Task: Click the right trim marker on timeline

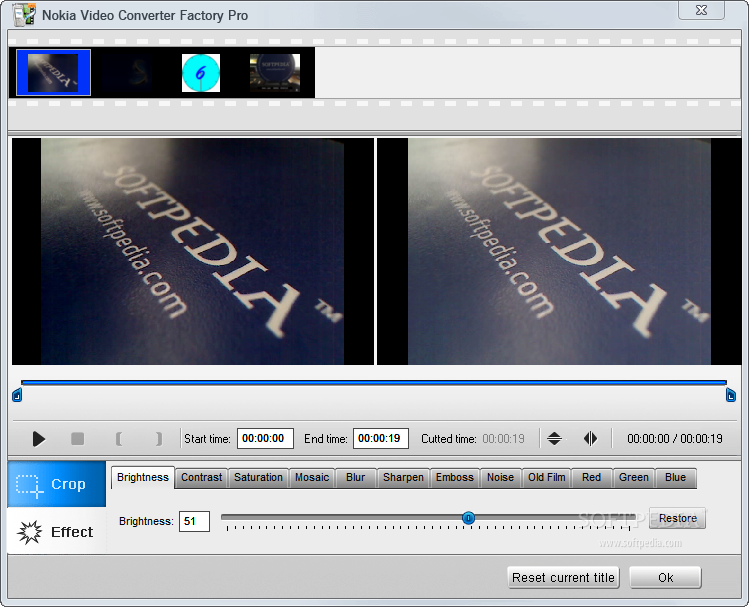Action: tap(730, 395)
